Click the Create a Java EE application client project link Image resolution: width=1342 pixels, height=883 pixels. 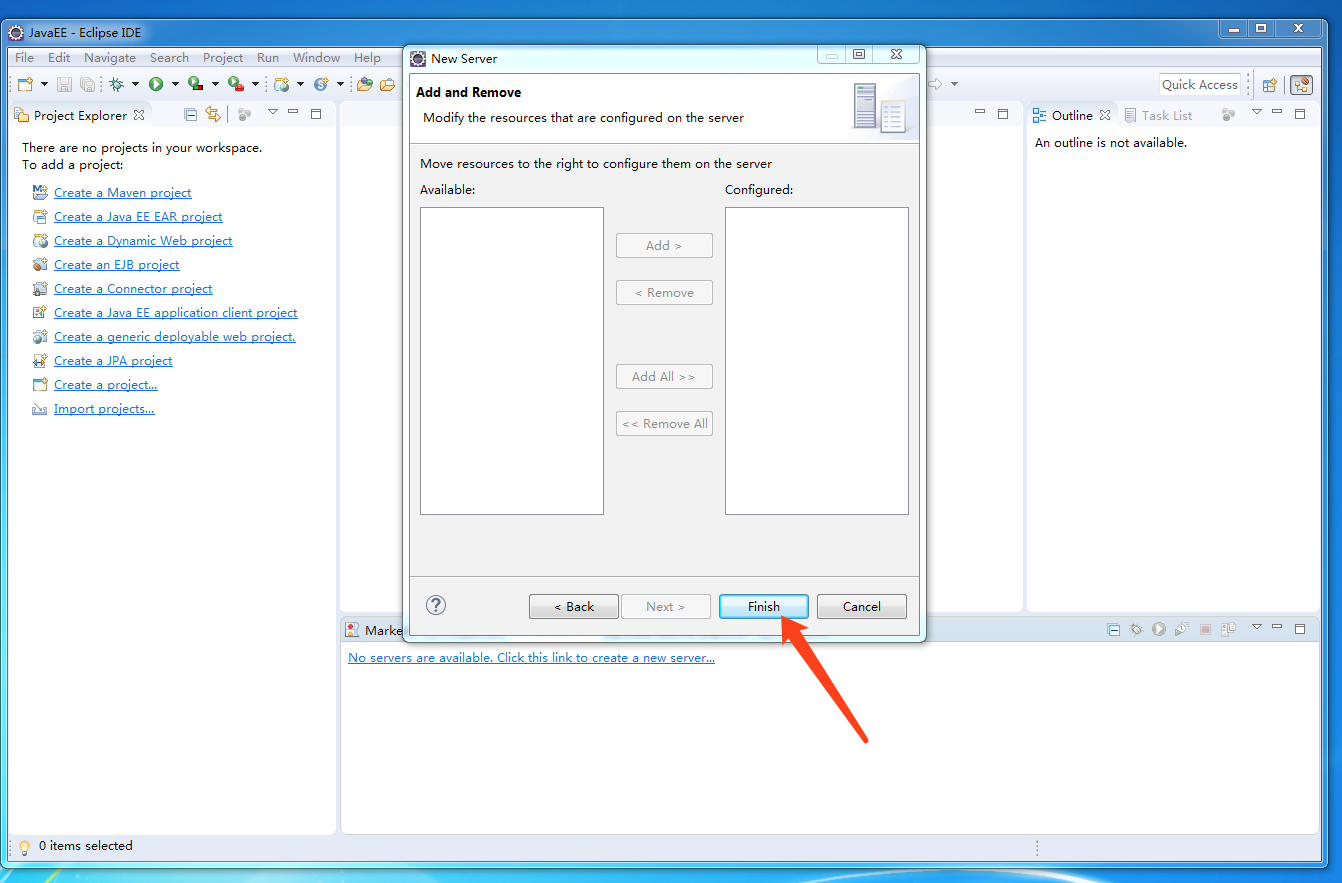(x=176, y=313)
